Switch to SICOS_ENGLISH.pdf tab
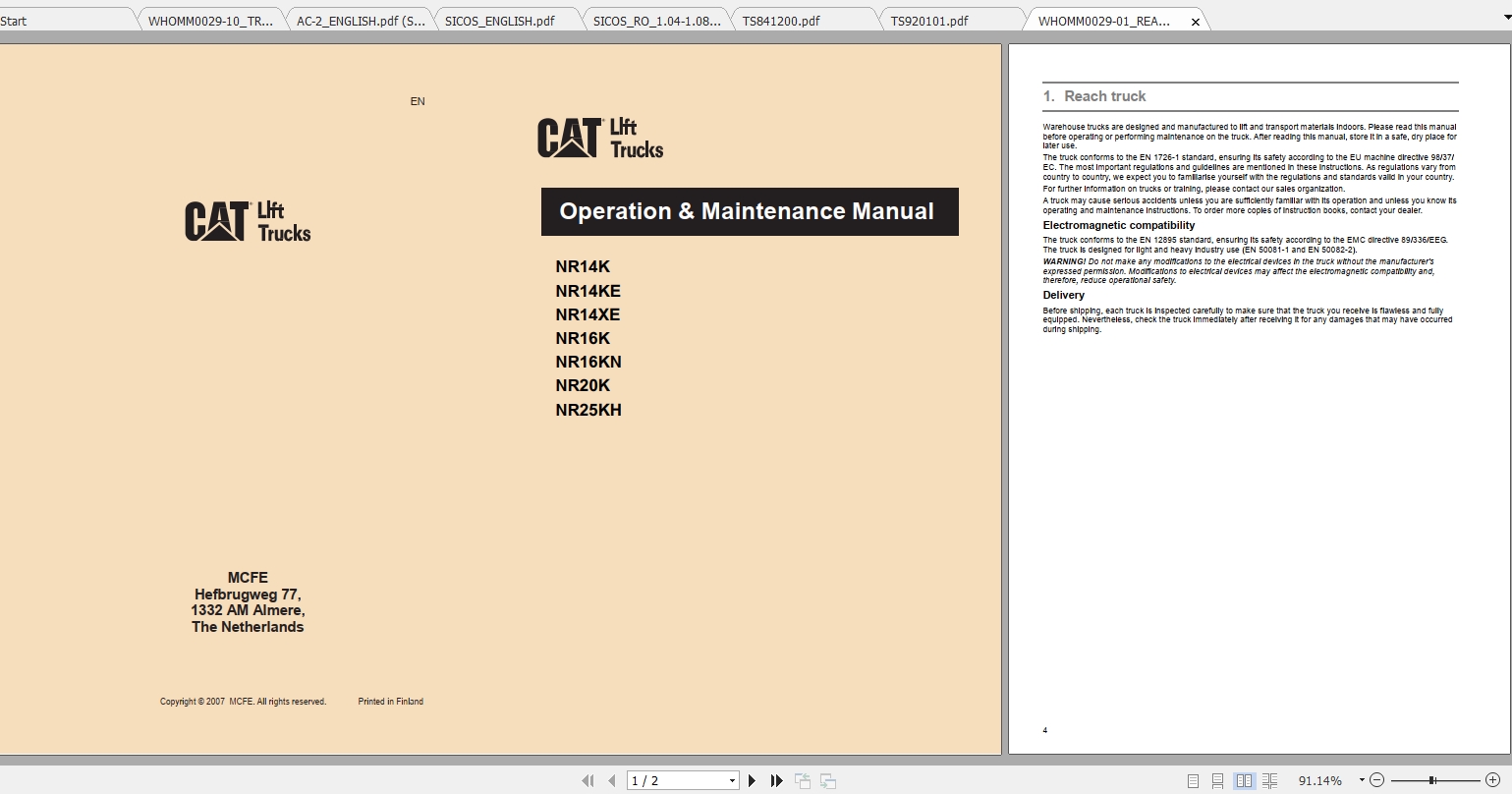1512x794 pixels. pos(509,21)
